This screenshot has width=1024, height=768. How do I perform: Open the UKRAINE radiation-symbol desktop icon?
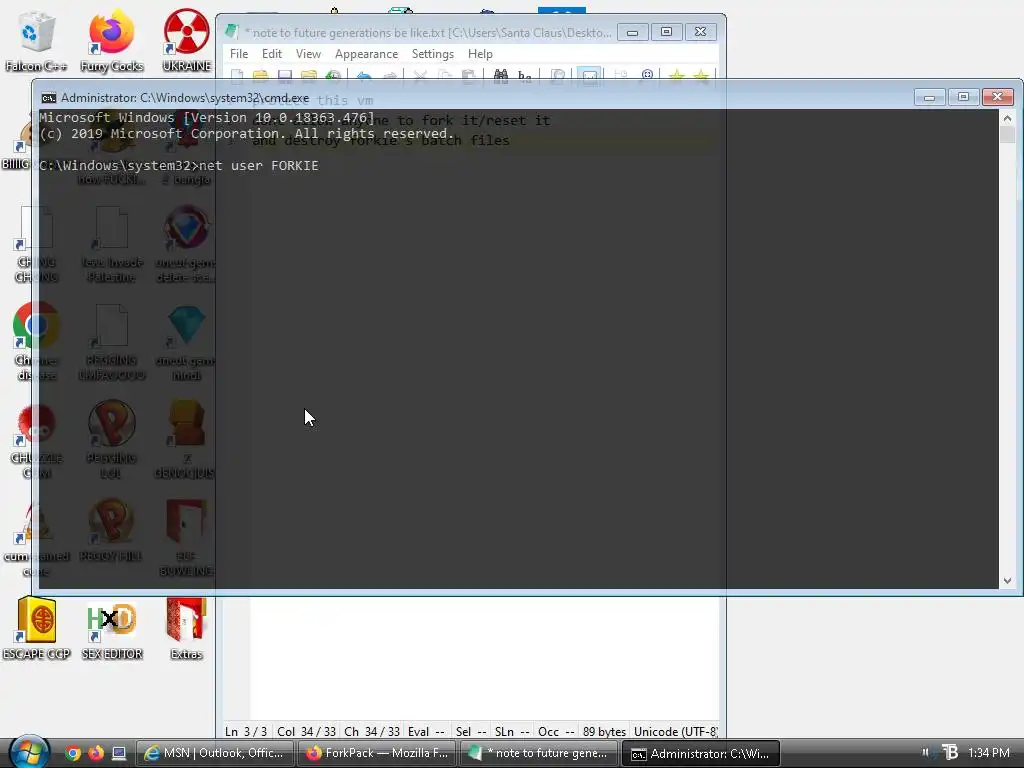click(186, 40)
